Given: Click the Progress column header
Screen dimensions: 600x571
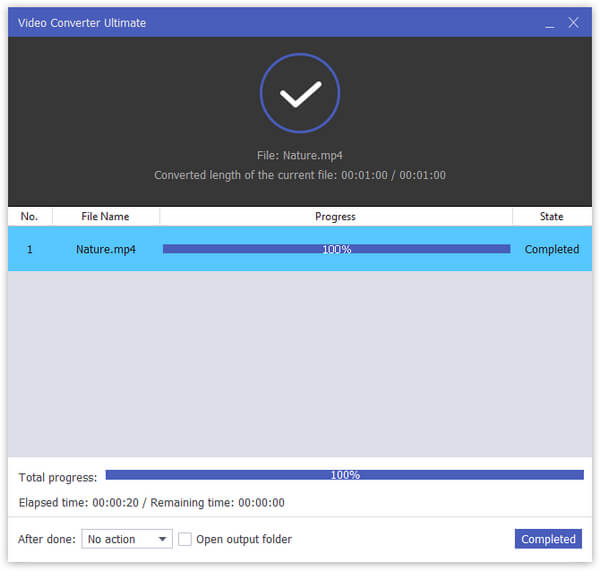Looking at the screenshot, I should [x=336, y=216].
